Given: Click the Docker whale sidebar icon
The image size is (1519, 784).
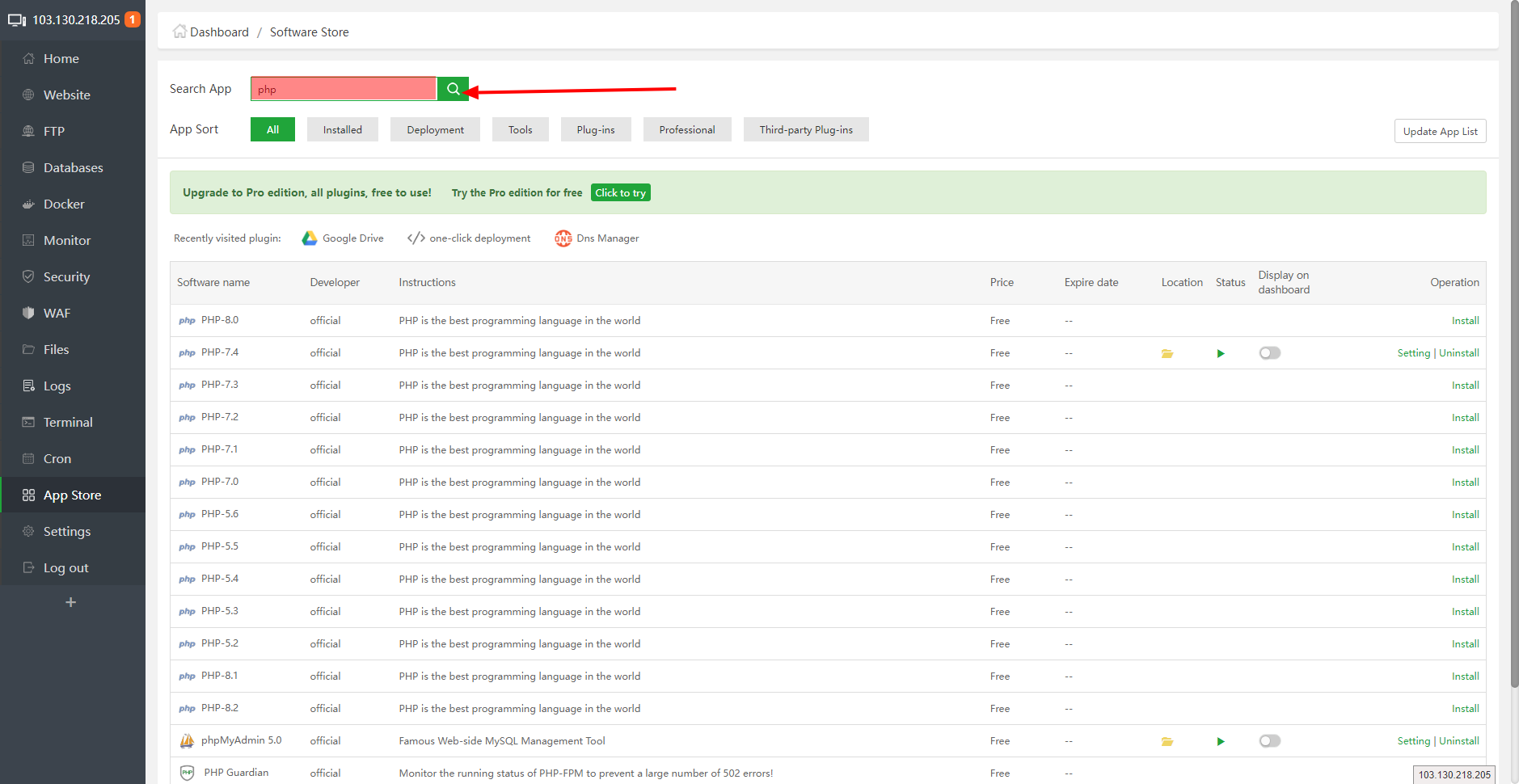Looking at the screenshot, I should click(x=28, y=204).
